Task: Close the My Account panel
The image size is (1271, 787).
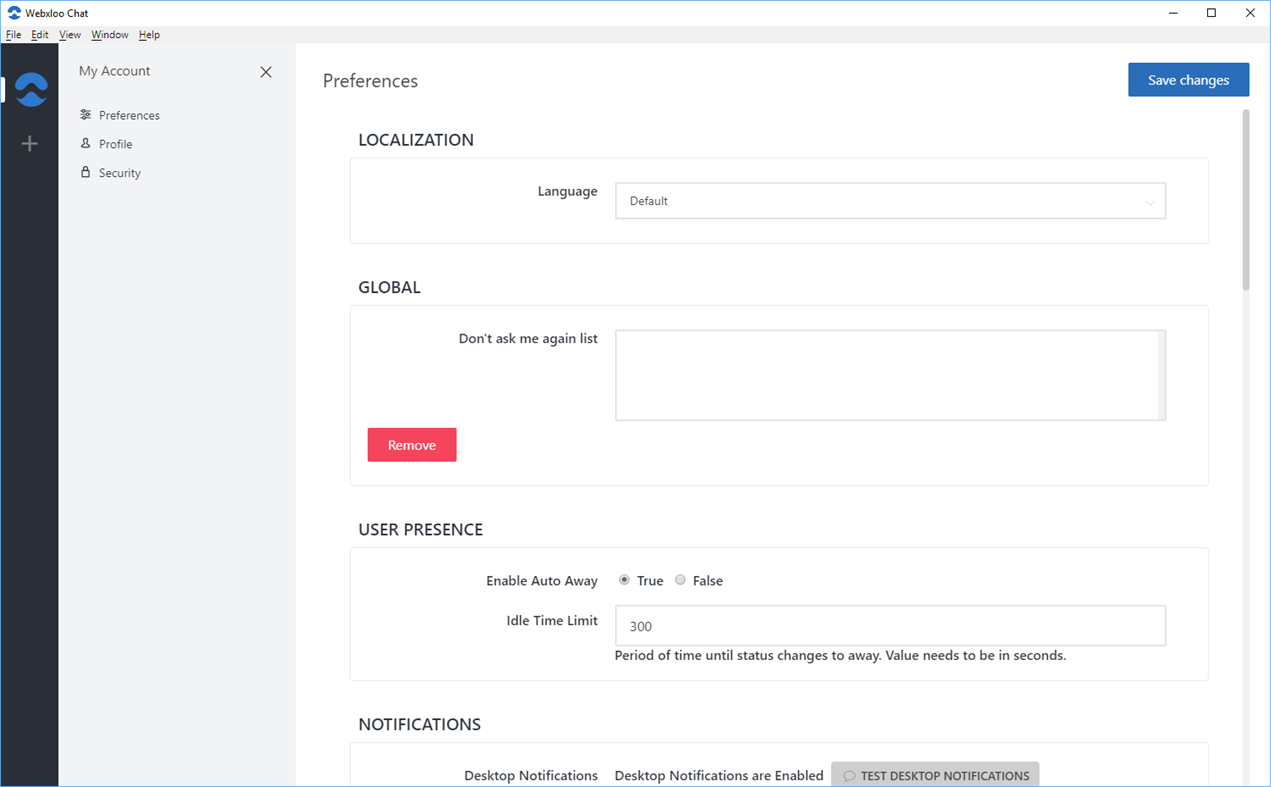Action: pyautogui.click(x=266, y=72)
